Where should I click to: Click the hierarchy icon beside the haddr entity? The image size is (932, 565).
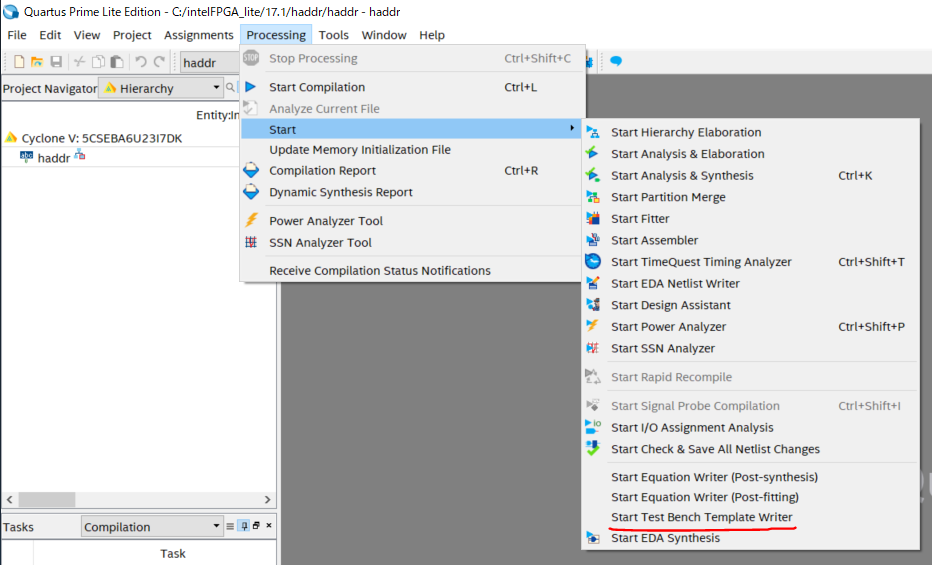click(80, 156)
